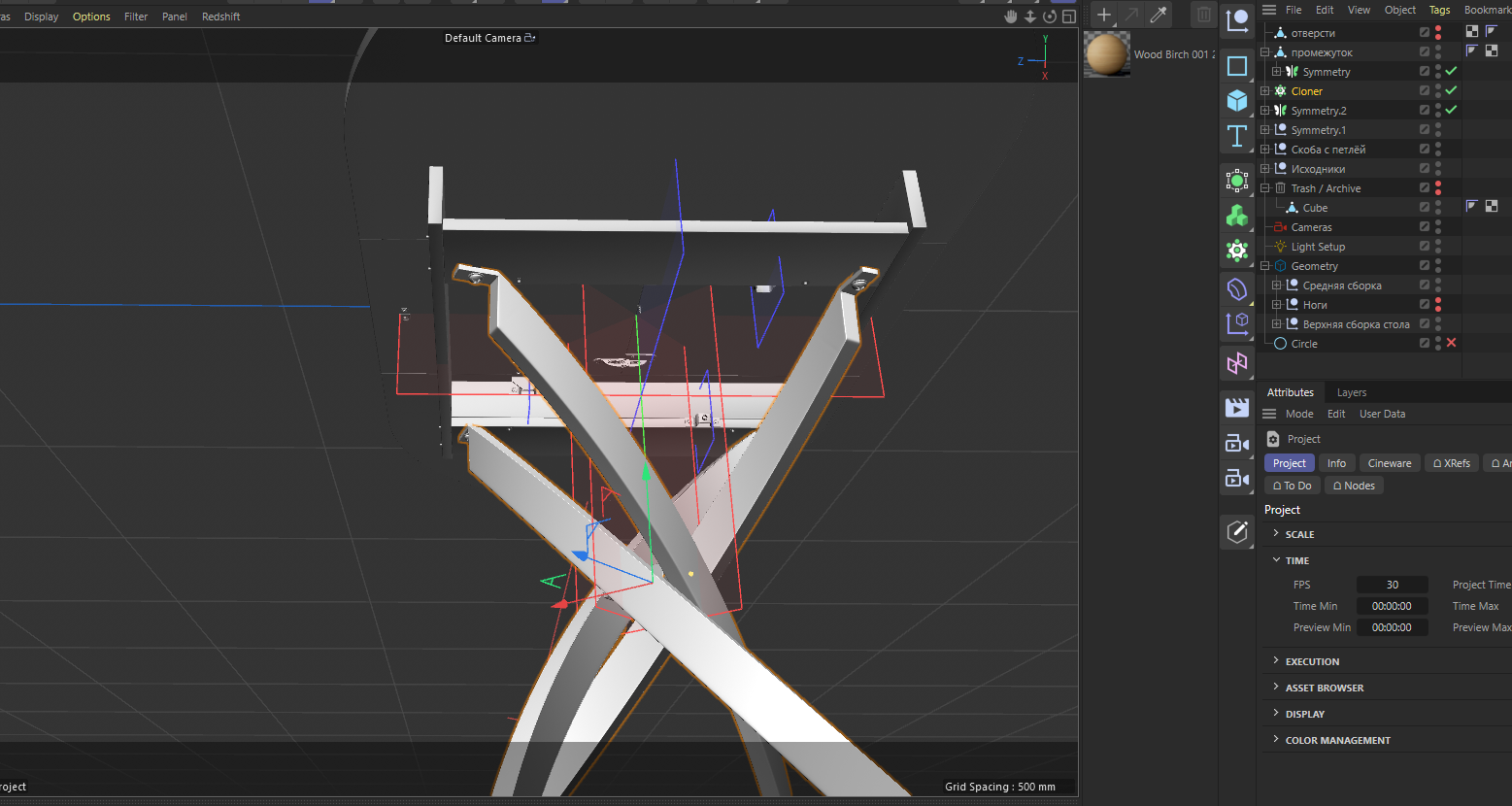Expand the Cloner object in the tree
Image resolution: width=1512 pixels, height=806 pixels.
click(1265, 91)
